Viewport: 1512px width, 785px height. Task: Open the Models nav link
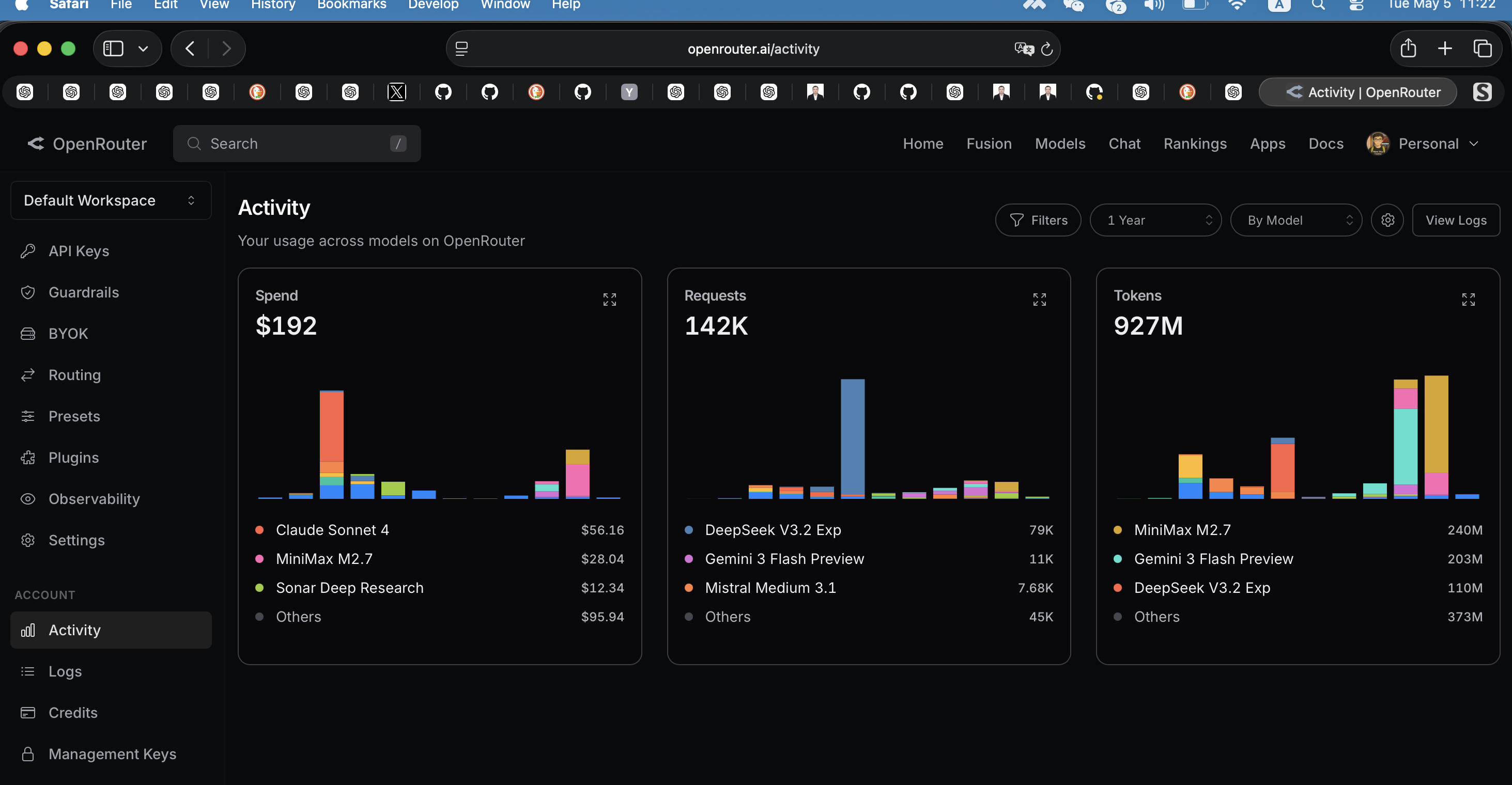(x=1060, y=144)
